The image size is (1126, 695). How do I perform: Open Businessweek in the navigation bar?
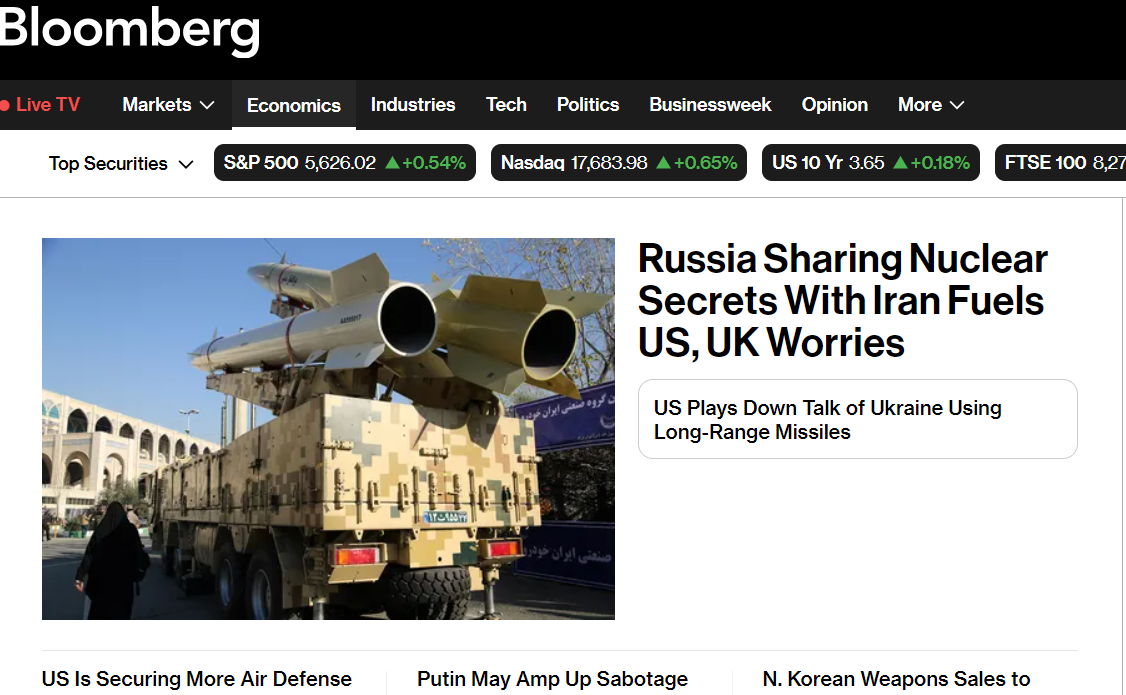710,105
